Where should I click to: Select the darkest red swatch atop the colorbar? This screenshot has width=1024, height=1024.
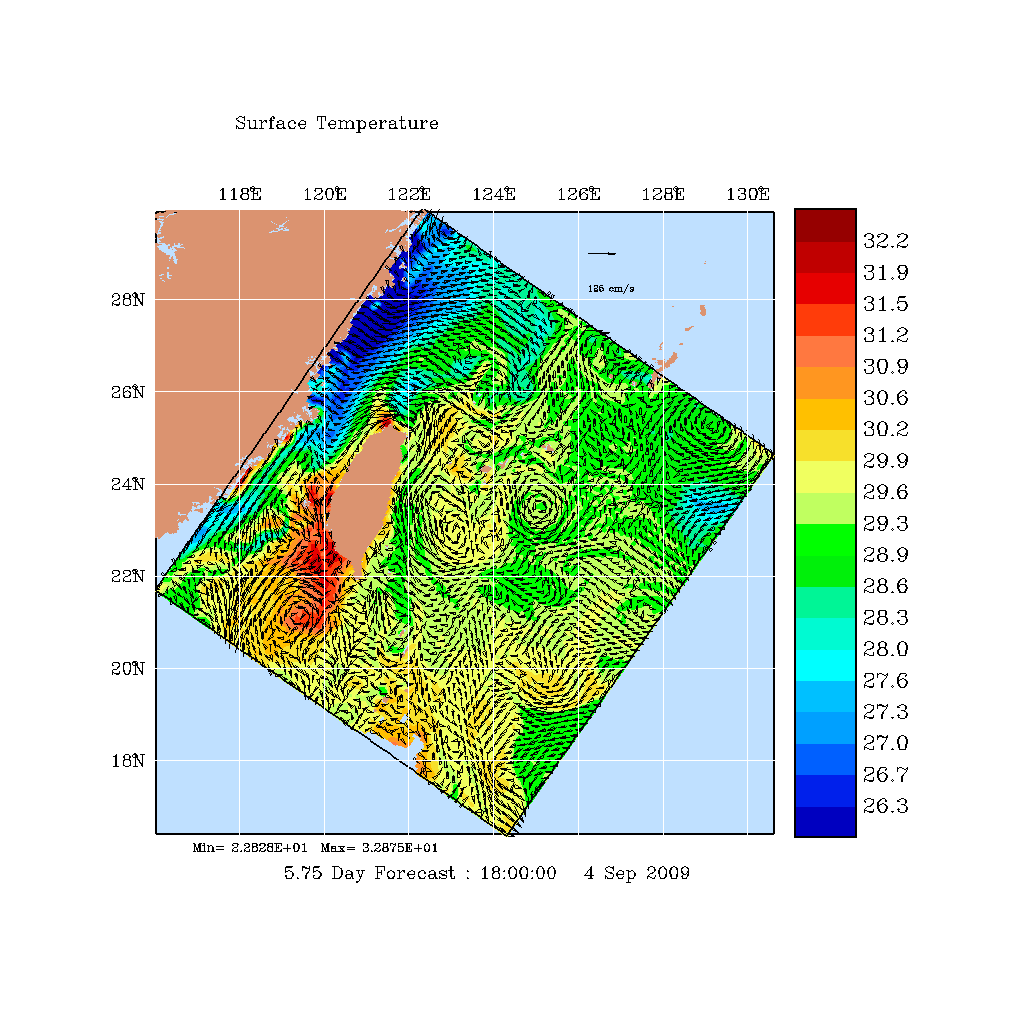[825, 225]
